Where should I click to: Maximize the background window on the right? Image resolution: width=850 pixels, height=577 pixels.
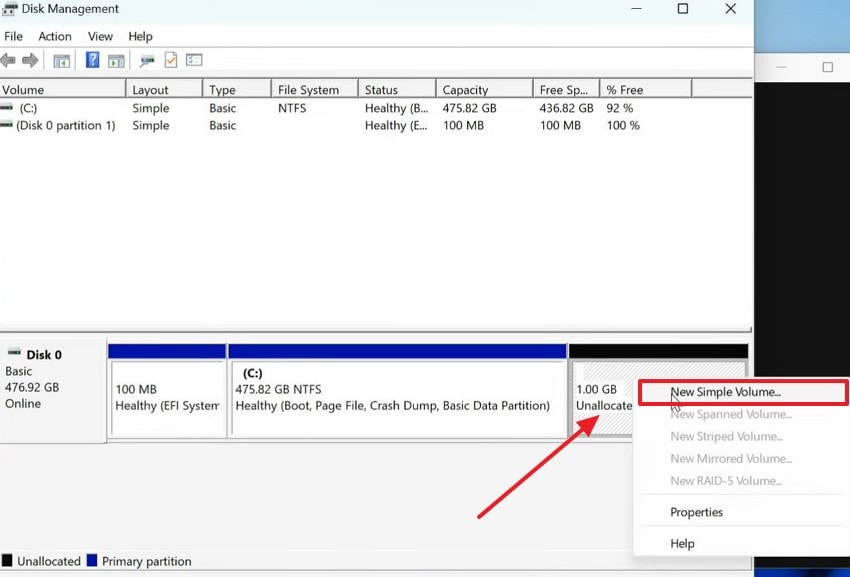click(x=827, y=67)
